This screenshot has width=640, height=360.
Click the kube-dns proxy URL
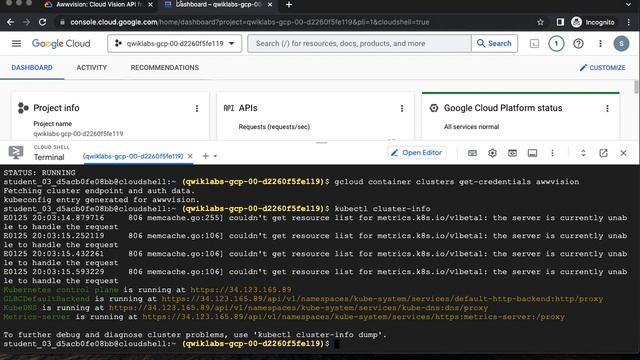(x=298, y=308)
